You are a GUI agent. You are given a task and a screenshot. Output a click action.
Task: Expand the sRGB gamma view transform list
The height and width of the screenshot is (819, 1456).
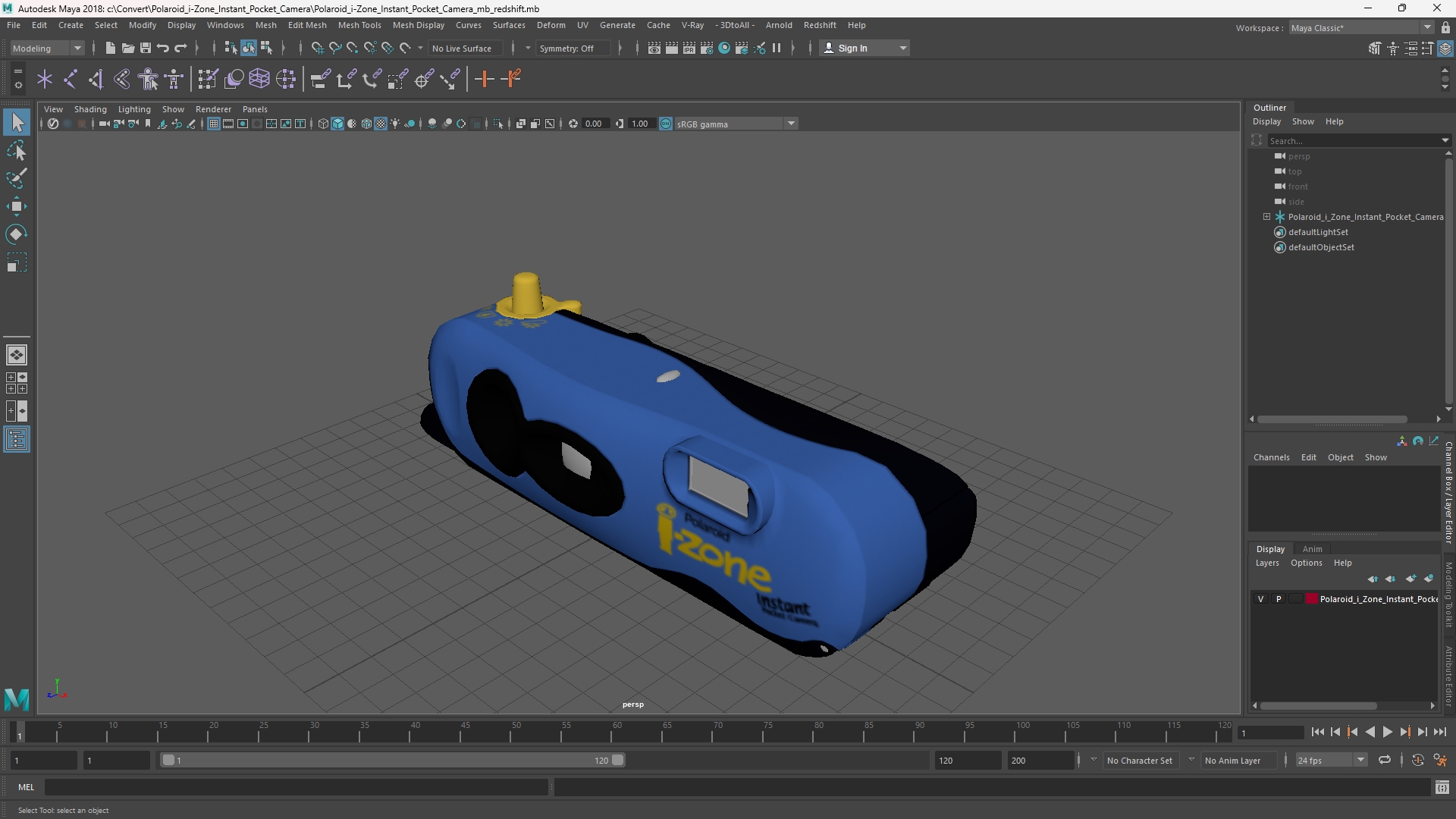[791, 124]
